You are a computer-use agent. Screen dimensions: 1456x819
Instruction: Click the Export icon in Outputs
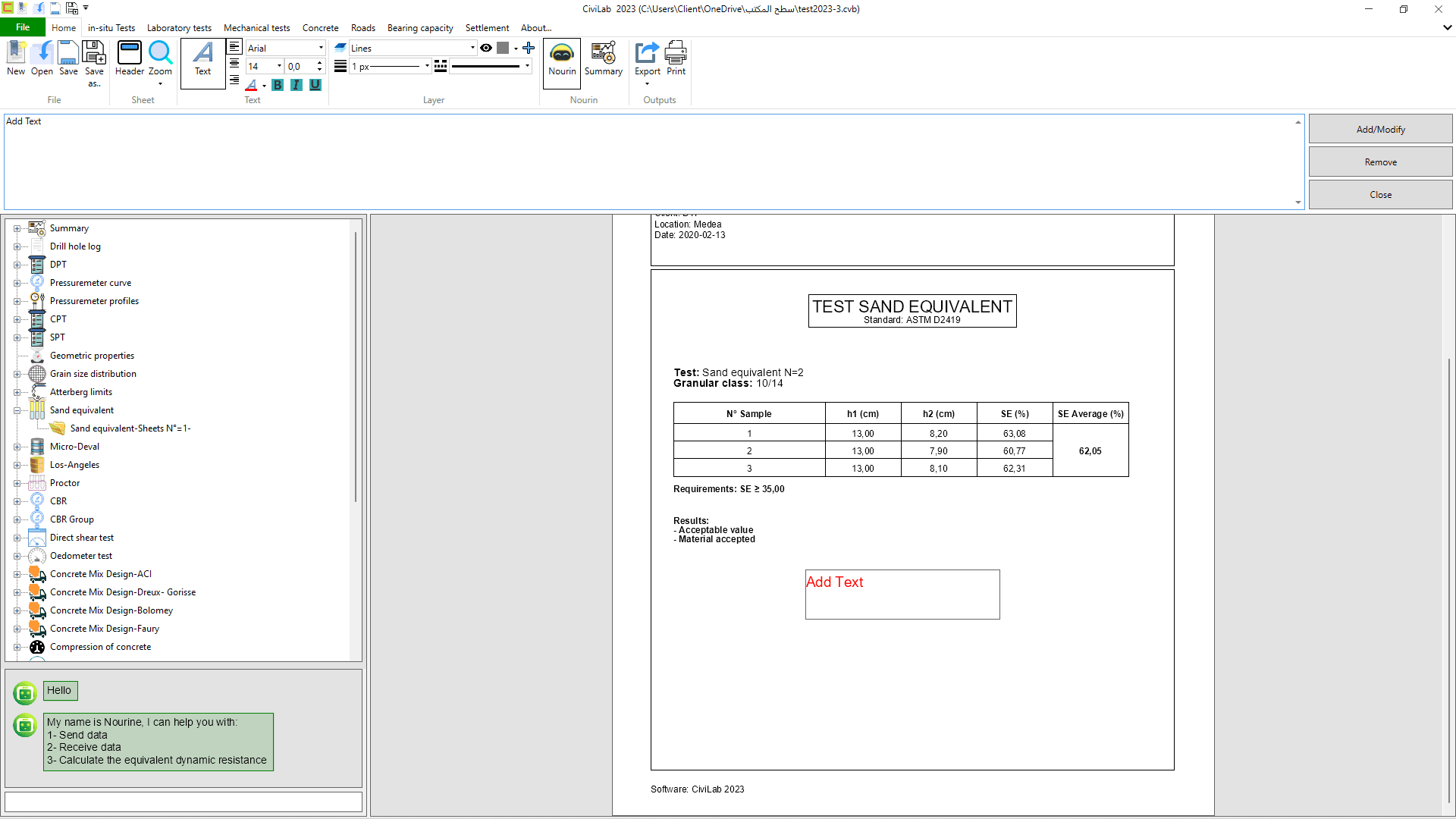[x=646, y=57]
